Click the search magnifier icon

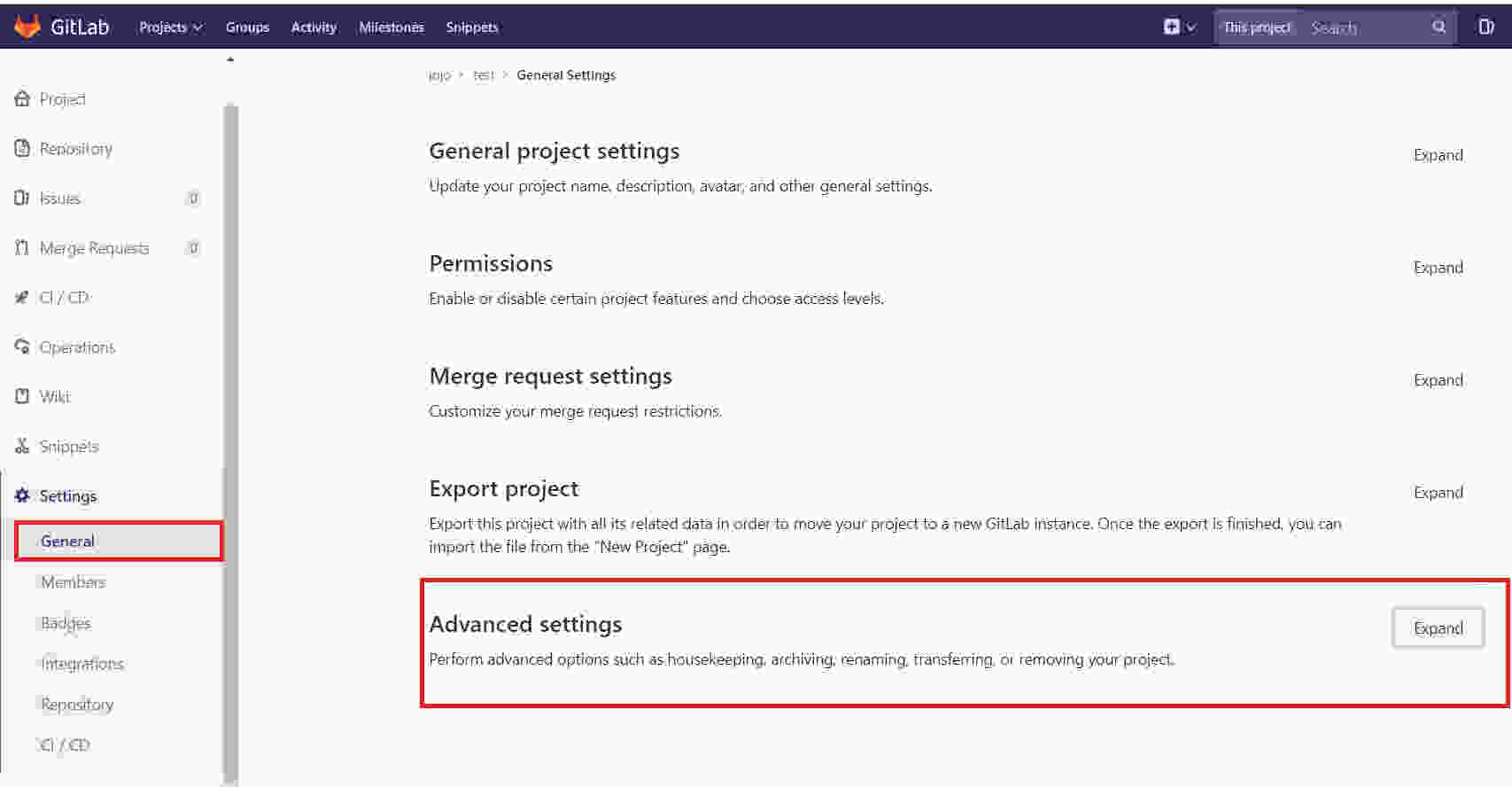[1439, 27]
